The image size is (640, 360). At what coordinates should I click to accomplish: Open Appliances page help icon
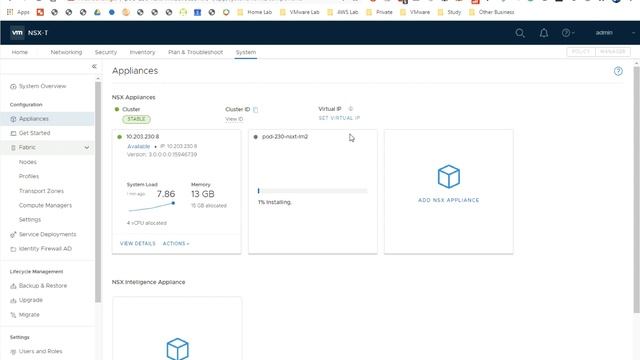click(618, 71)
